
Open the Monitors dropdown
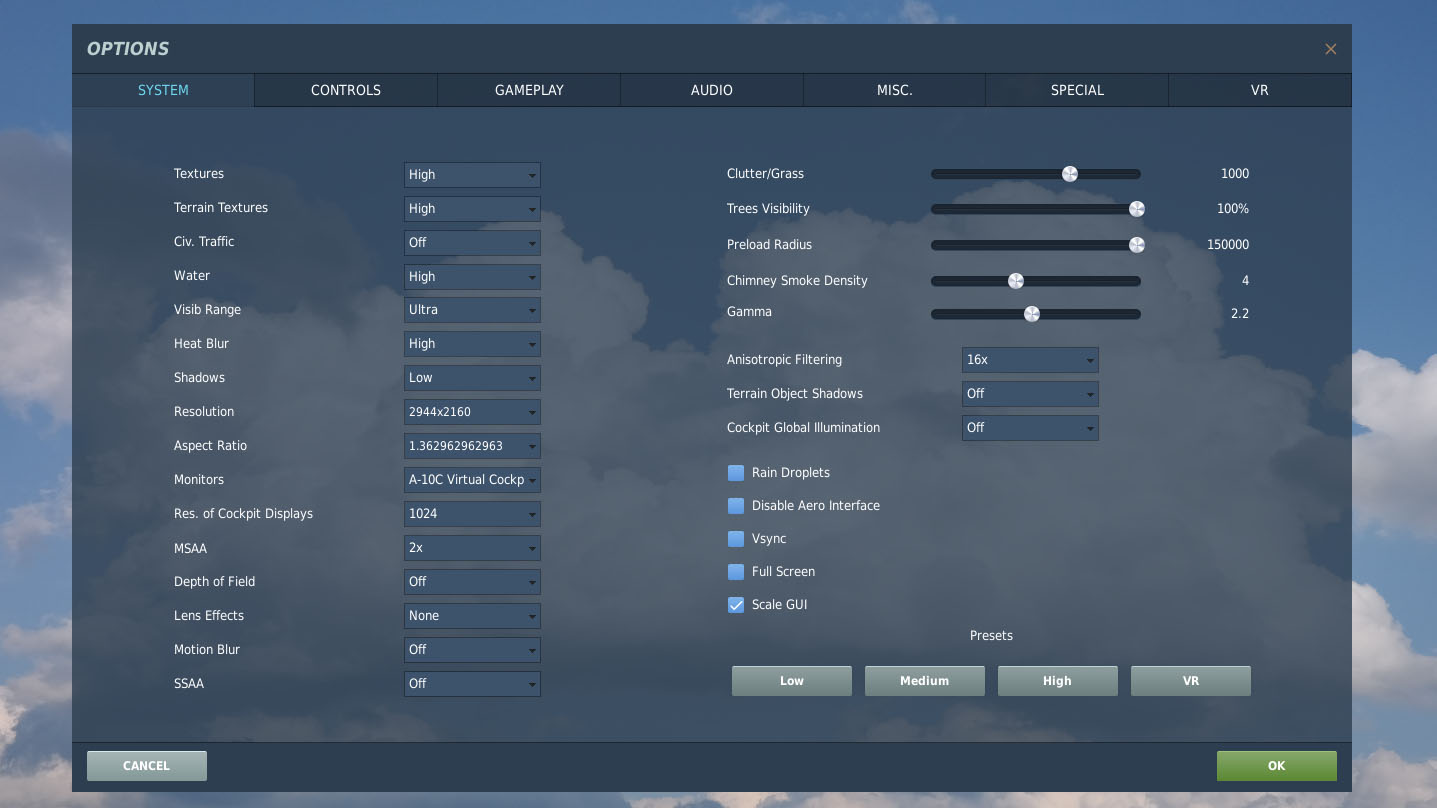[x=472, y=480]
